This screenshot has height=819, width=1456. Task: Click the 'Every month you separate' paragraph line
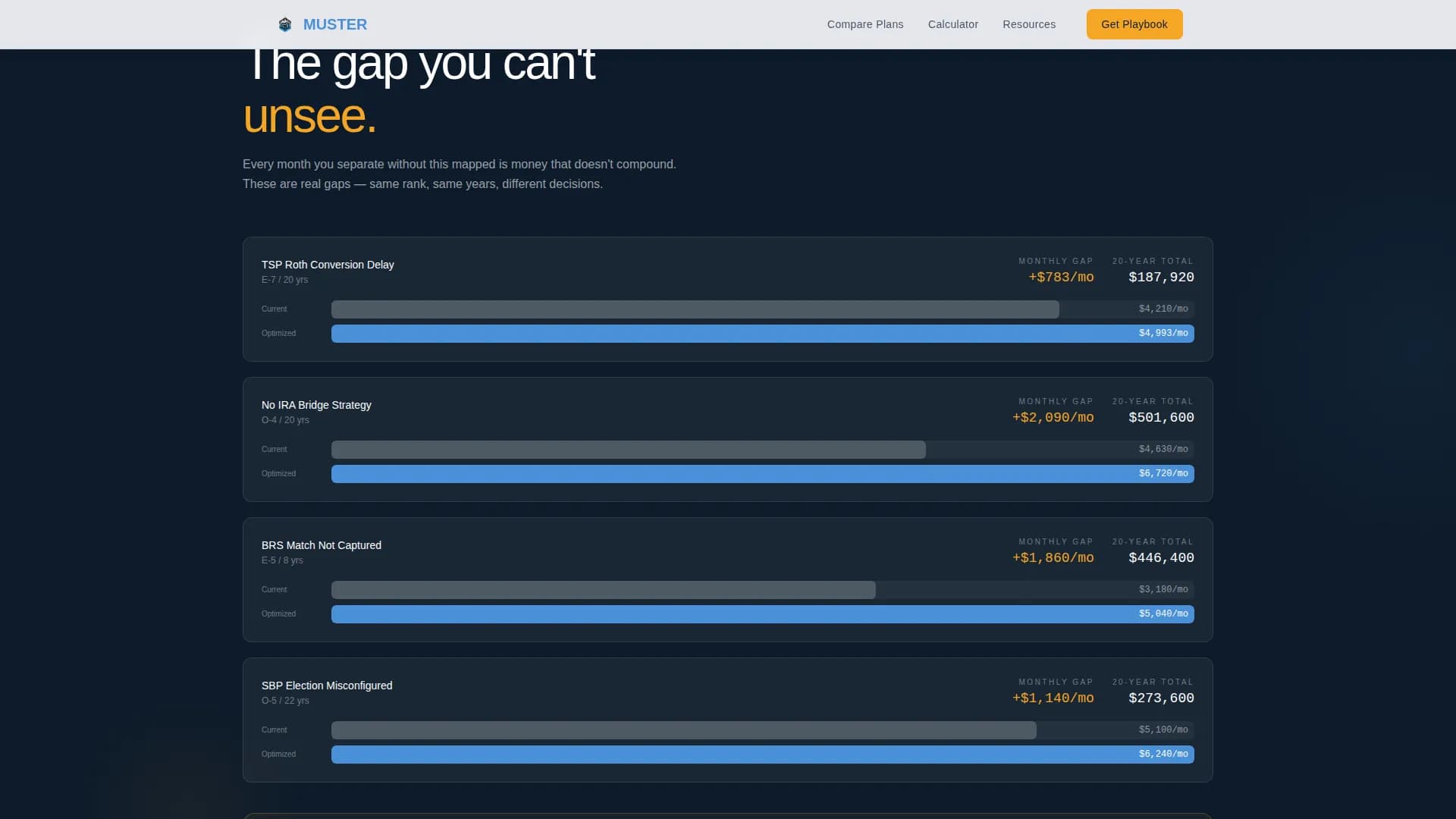coord(460,165)
